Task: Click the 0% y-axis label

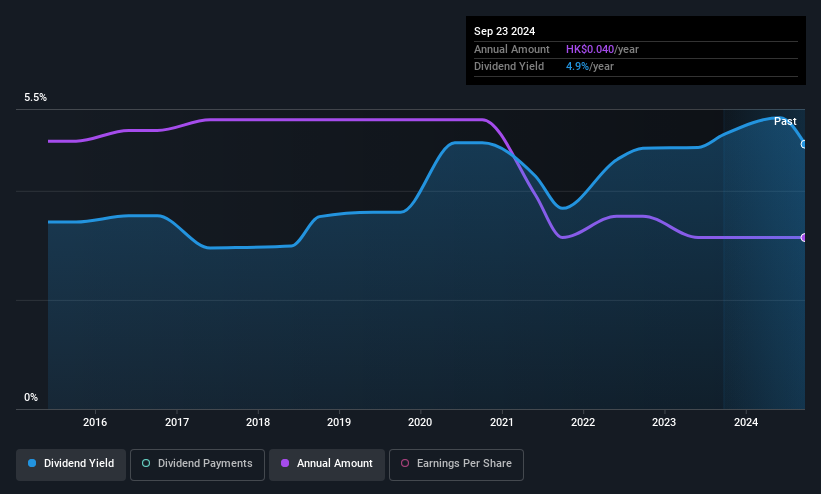Action: coord(31,398)
